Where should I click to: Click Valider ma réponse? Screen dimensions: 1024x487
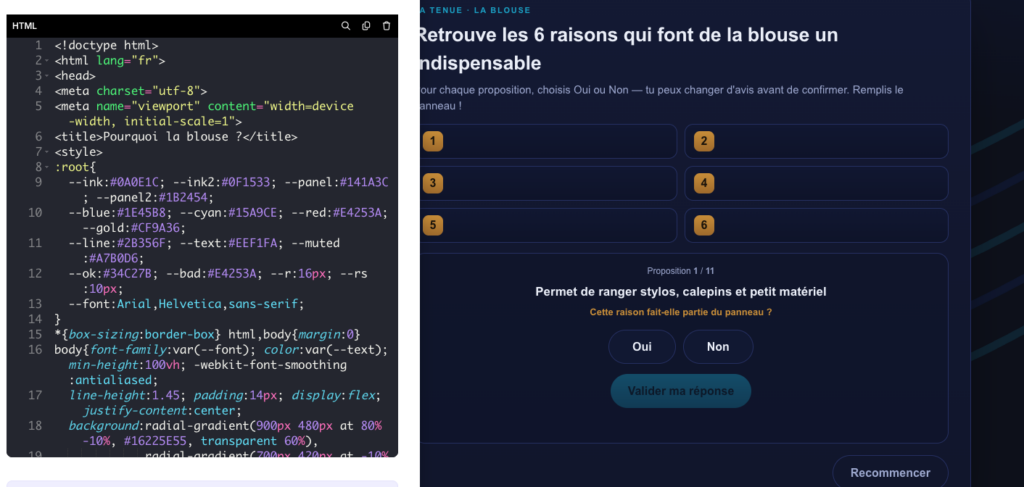click(680, 391)
